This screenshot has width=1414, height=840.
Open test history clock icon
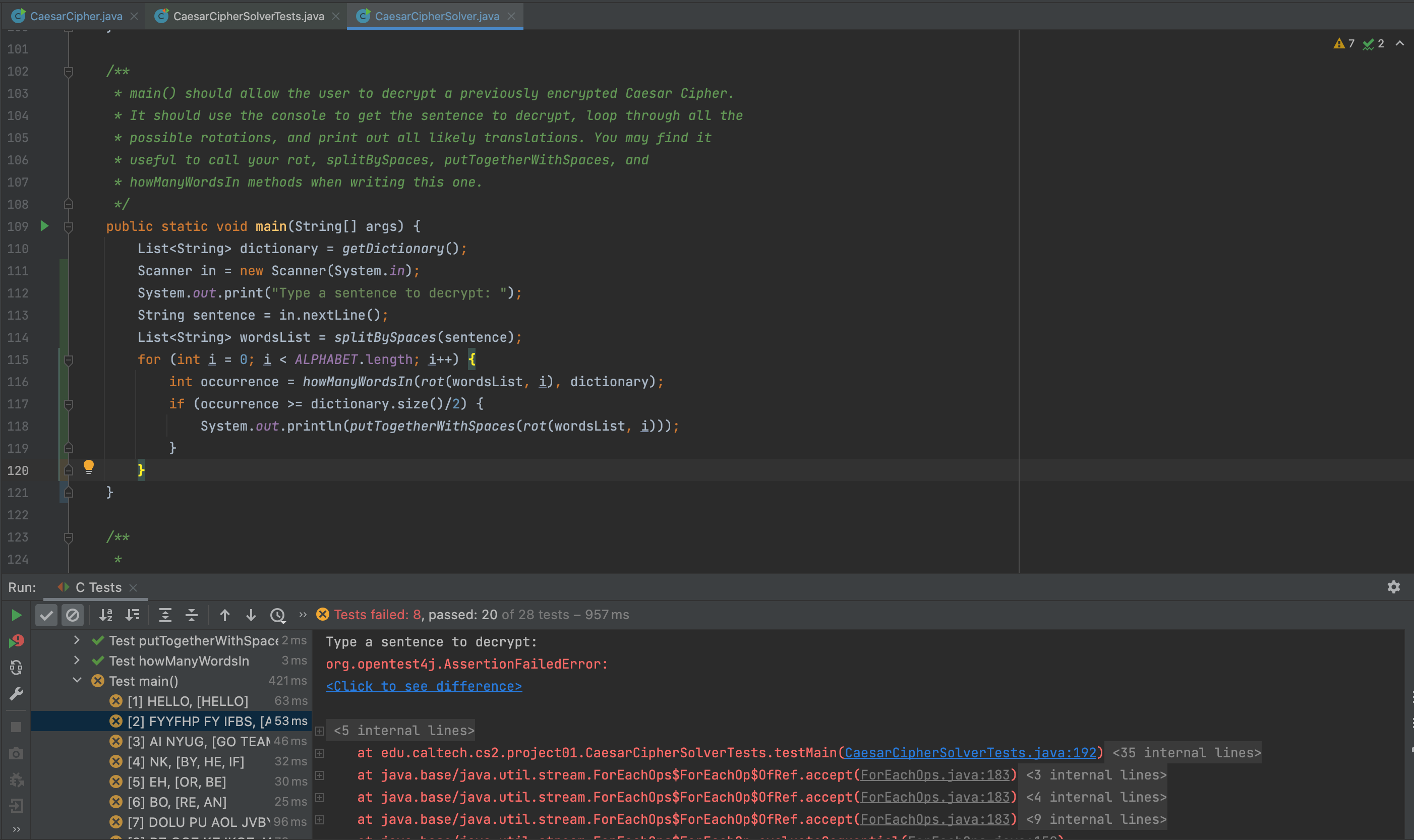click(x=277, y=615)
